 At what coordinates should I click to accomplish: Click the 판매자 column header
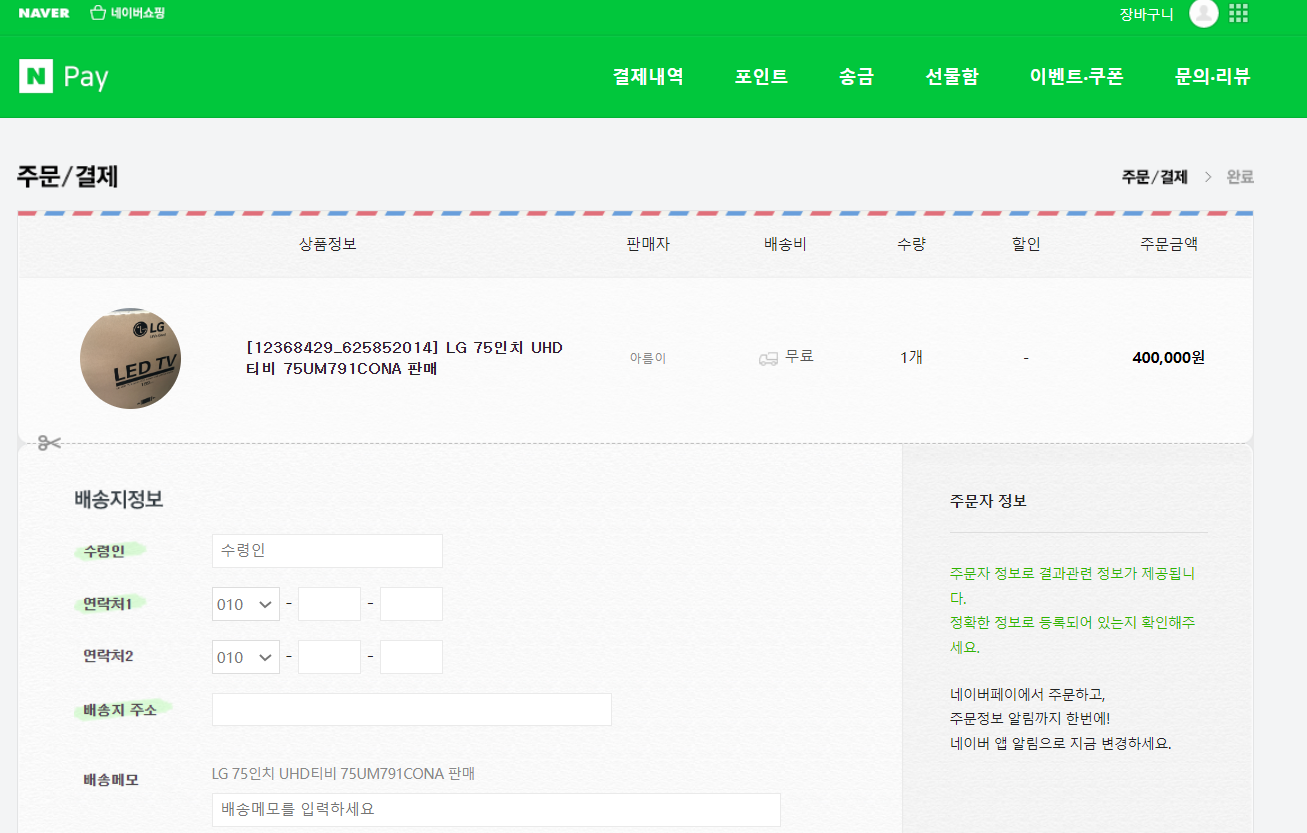(x=648, y=244)
